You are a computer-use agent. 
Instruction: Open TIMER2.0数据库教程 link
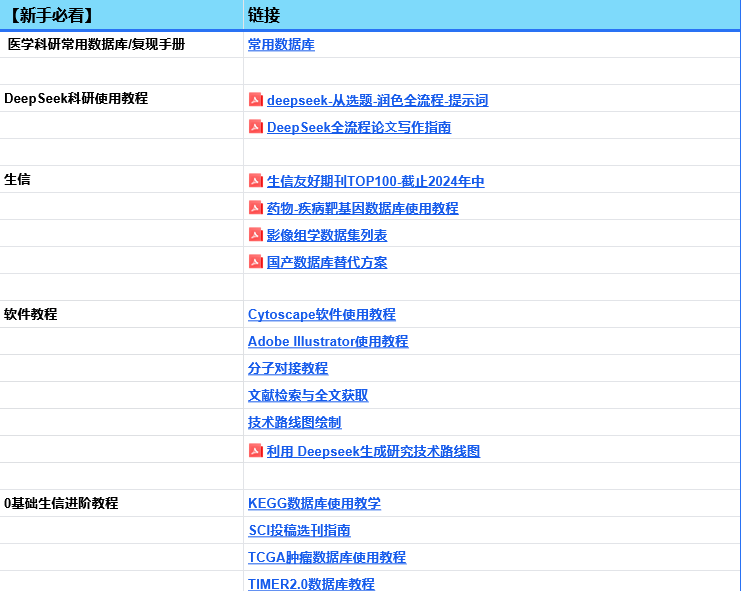tap(311, 584)
